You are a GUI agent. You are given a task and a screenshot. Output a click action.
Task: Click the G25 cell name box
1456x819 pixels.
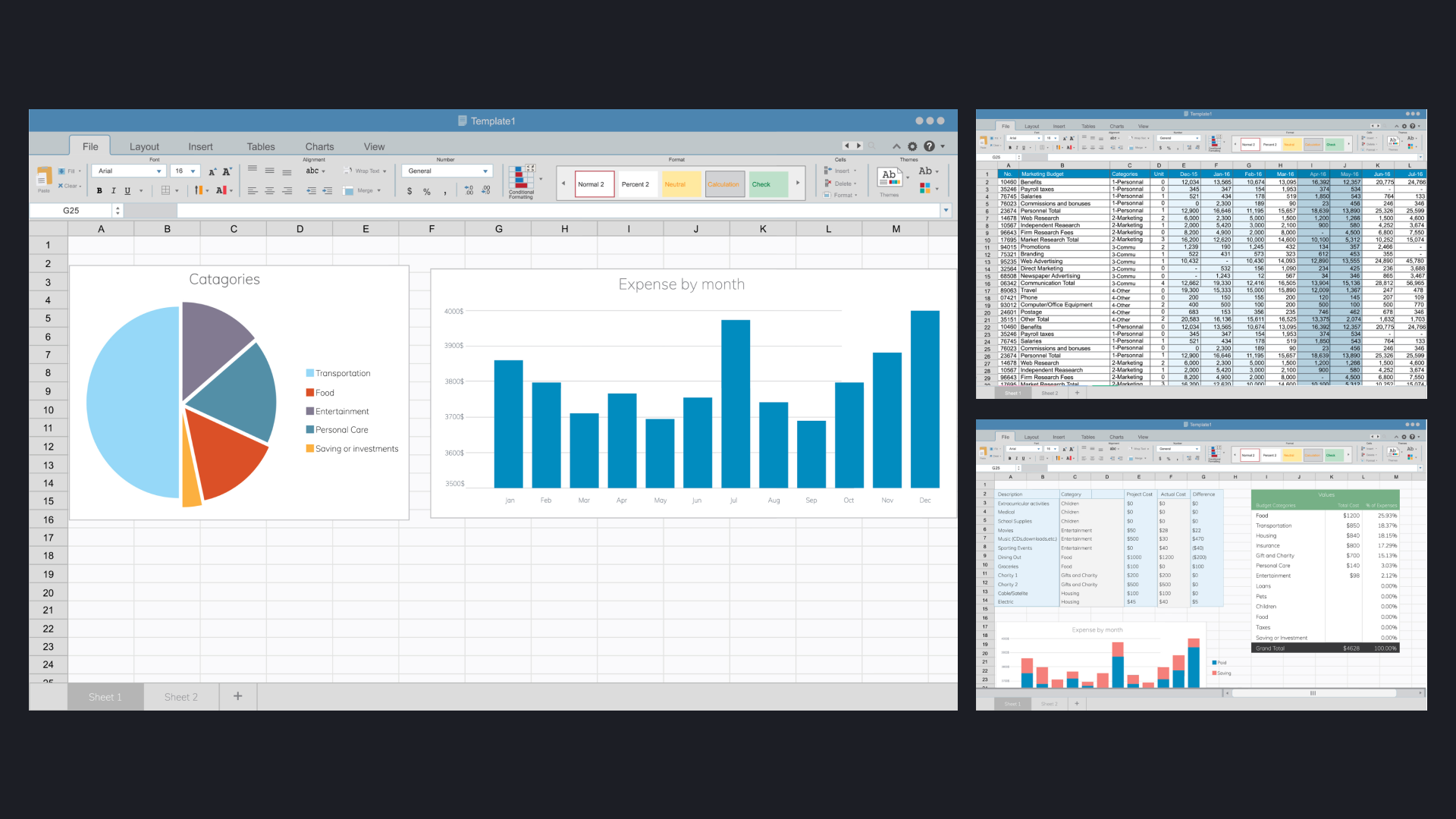[x=71, y=211]
